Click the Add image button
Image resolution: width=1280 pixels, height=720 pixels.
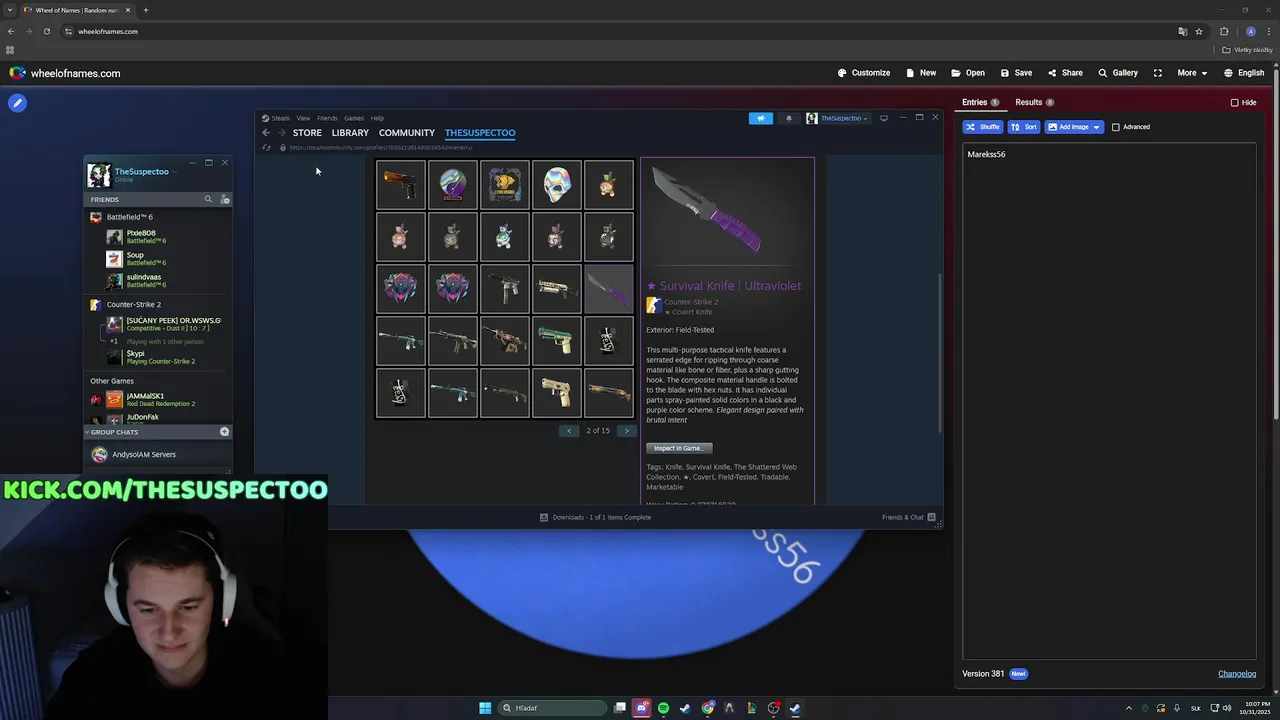point(1068,127)
